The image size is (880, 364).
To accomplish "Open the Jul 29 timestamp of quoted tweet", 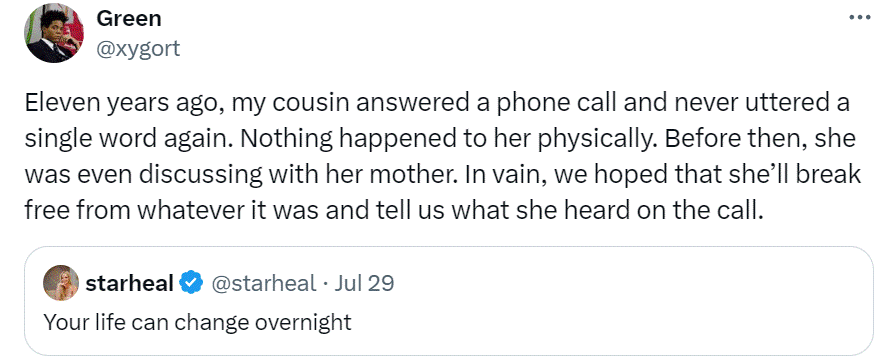I will tap(364, 283).
